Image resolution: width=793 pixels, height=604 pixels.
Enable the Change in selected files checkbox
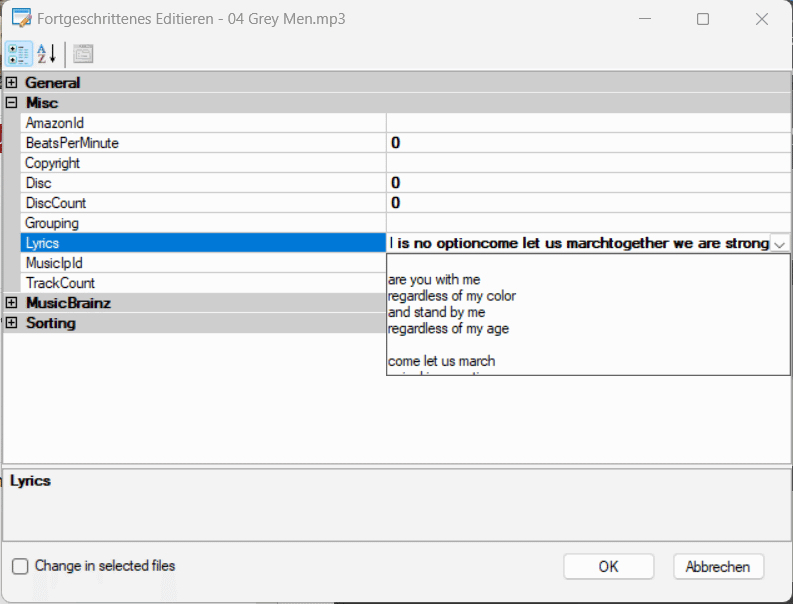tap(20, 566)
